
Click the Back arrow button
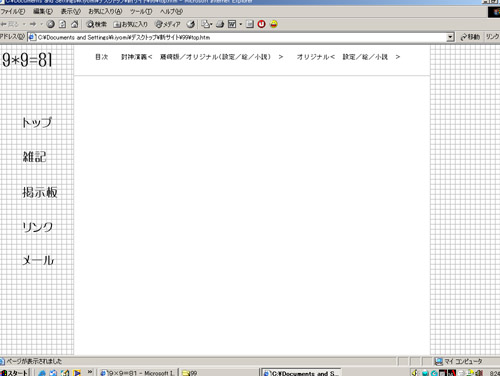coord(9,24)
